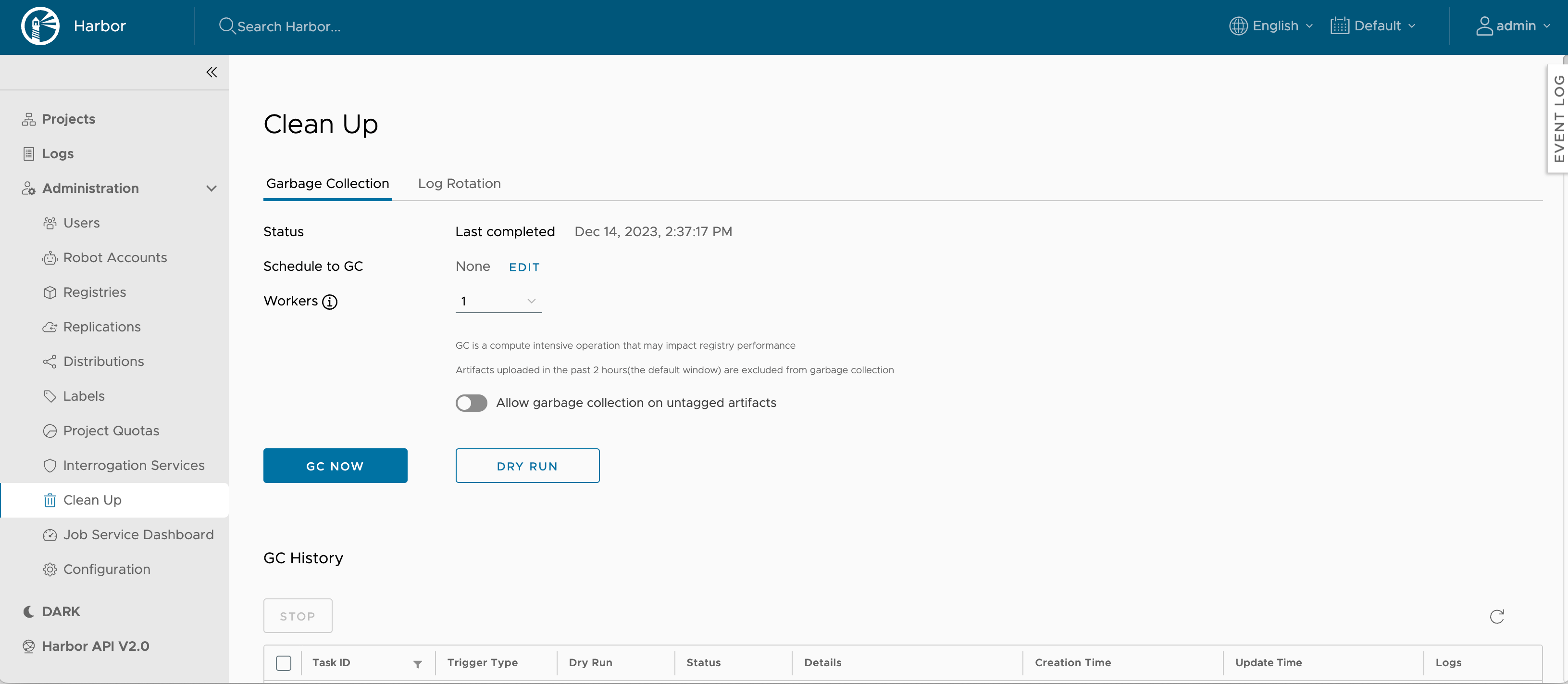Image resolution: width=1568 pixels, height=684 pixels.
Task: Switch to the Log Rotation tab
Action: [x=459, y=183]
